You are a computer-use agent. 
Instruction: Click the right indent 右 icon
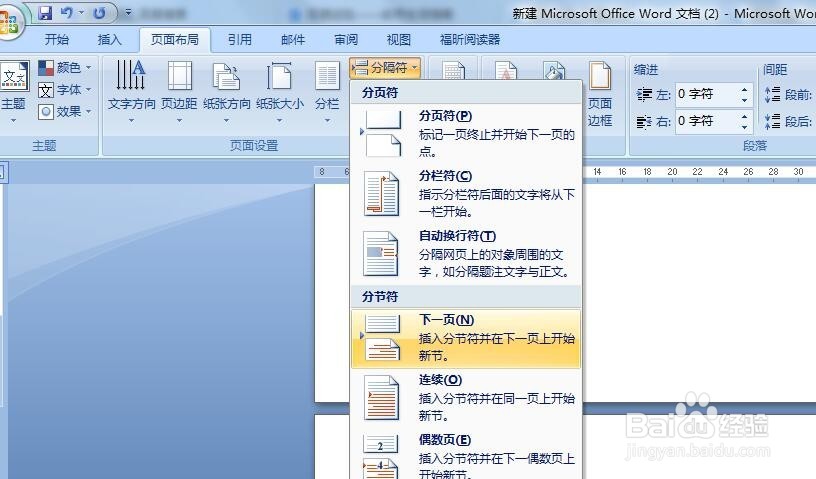point(644,122)
